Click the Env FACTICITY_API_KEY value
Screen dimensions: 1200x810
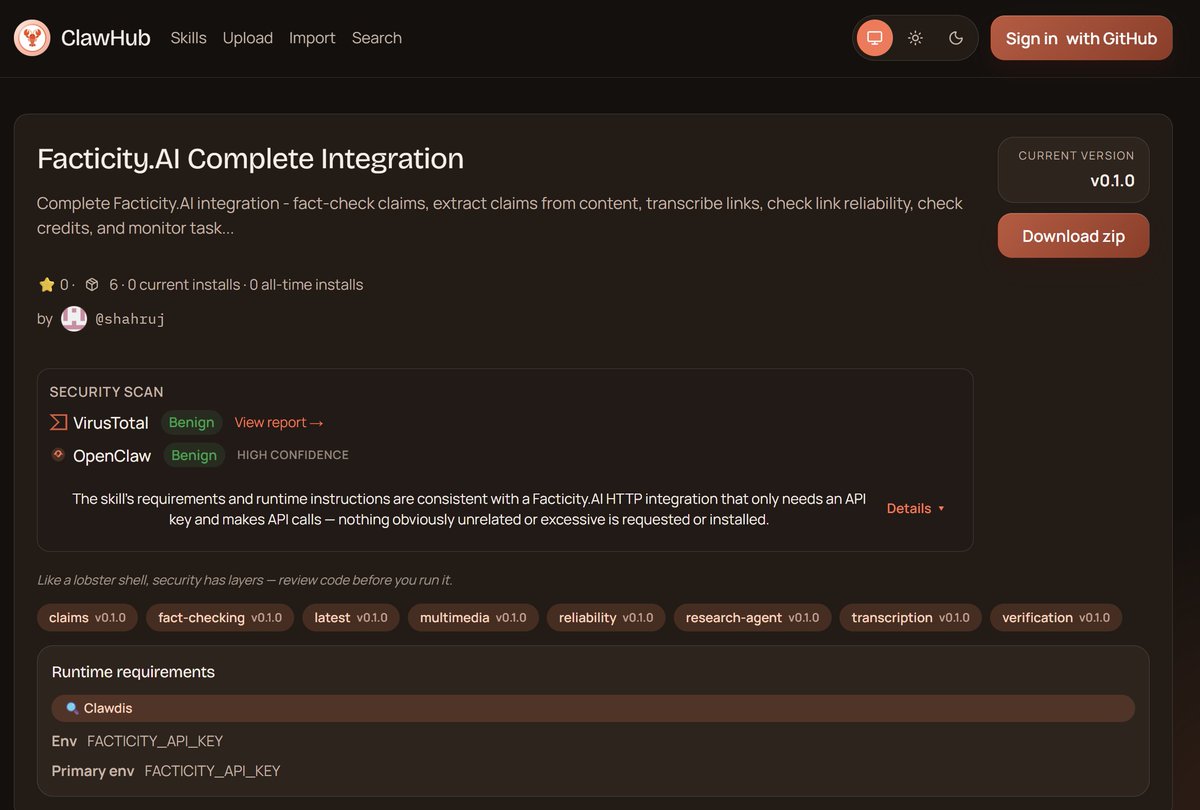click(x=155, y=741)
